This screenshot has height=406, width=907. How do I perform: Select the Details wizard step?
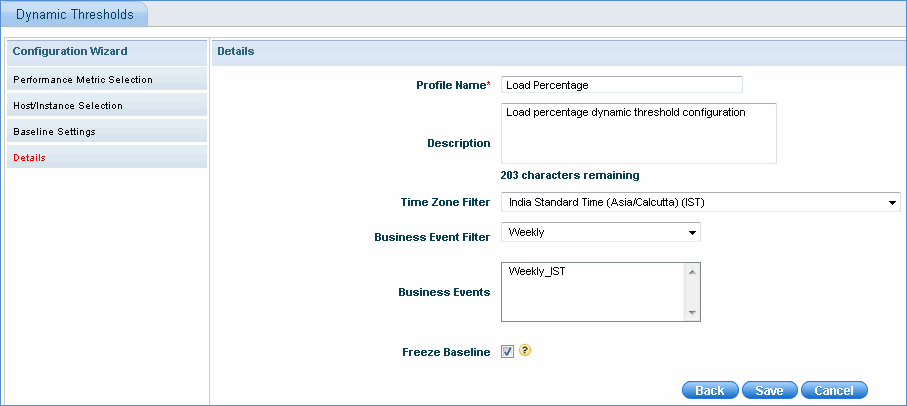(x=30, y=158)
